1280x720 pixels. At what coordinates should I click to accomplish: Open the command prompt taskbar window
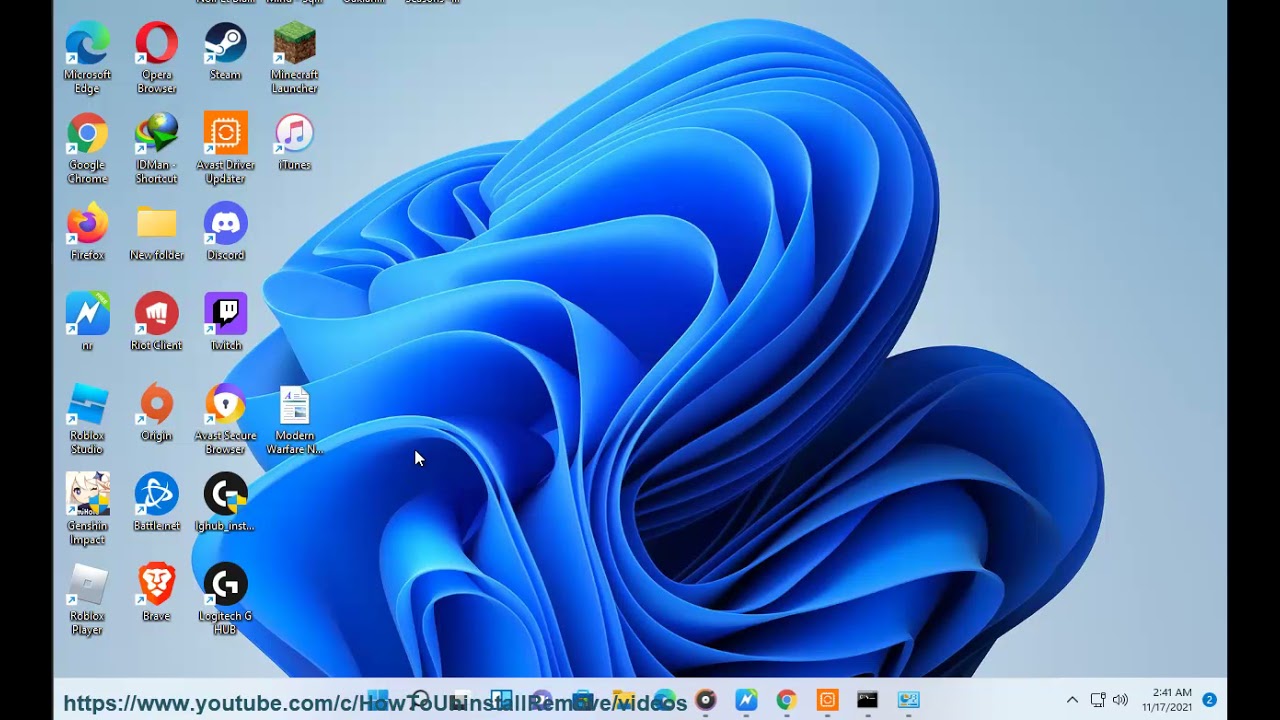(x=867, y=700)
